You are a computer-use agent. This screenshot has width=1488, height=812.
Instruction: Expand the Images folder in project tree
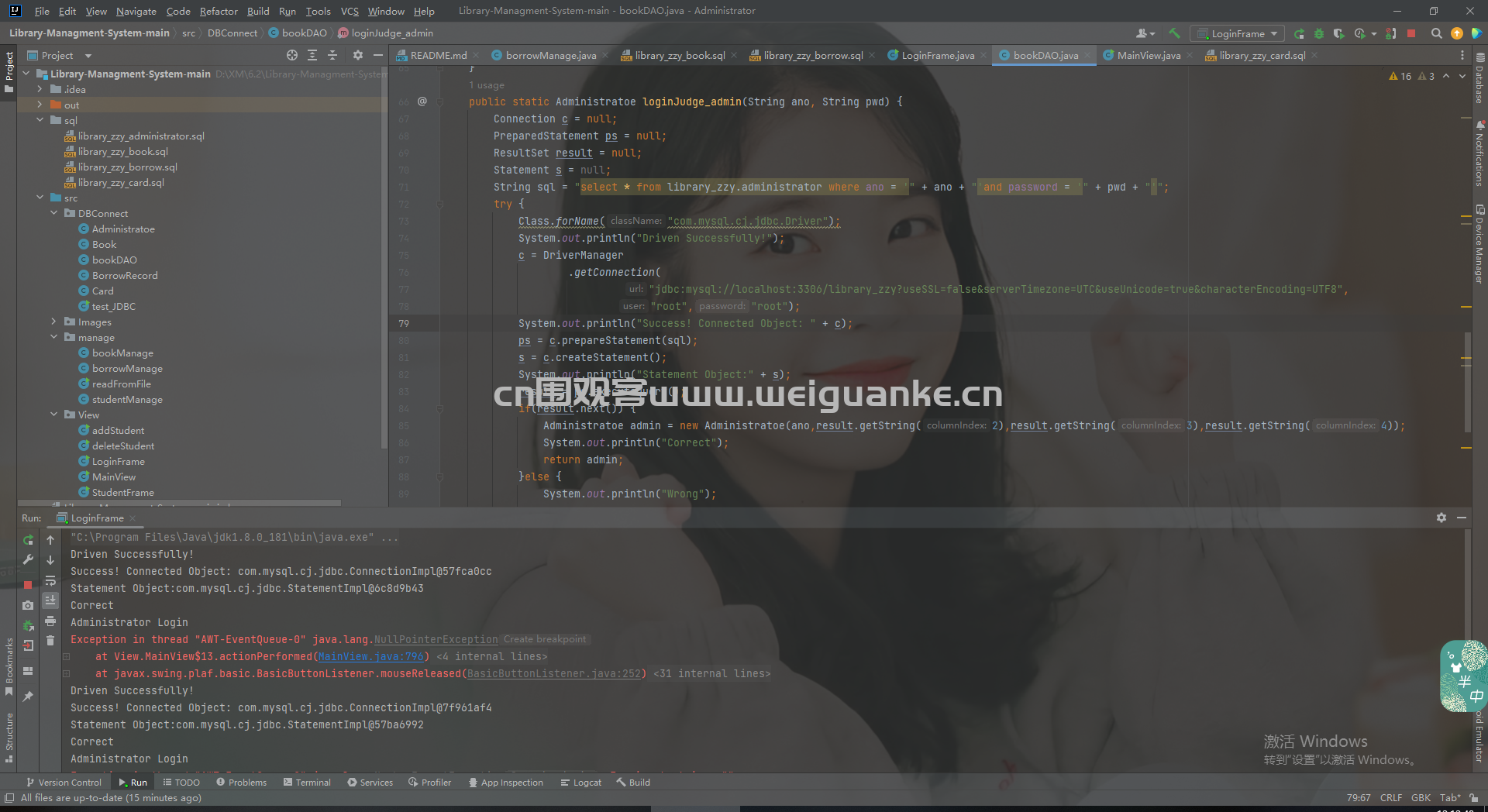53,322
